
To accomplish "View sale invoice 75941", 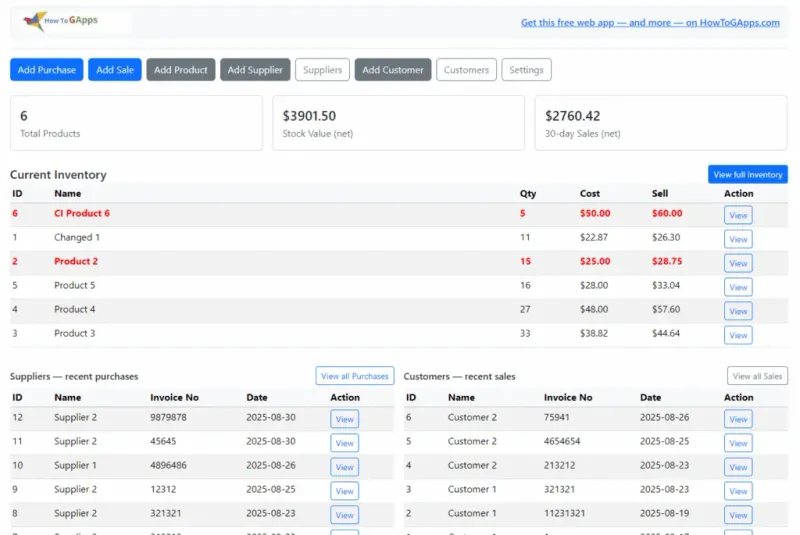I will pyautogui.click(x=738, y=419).
